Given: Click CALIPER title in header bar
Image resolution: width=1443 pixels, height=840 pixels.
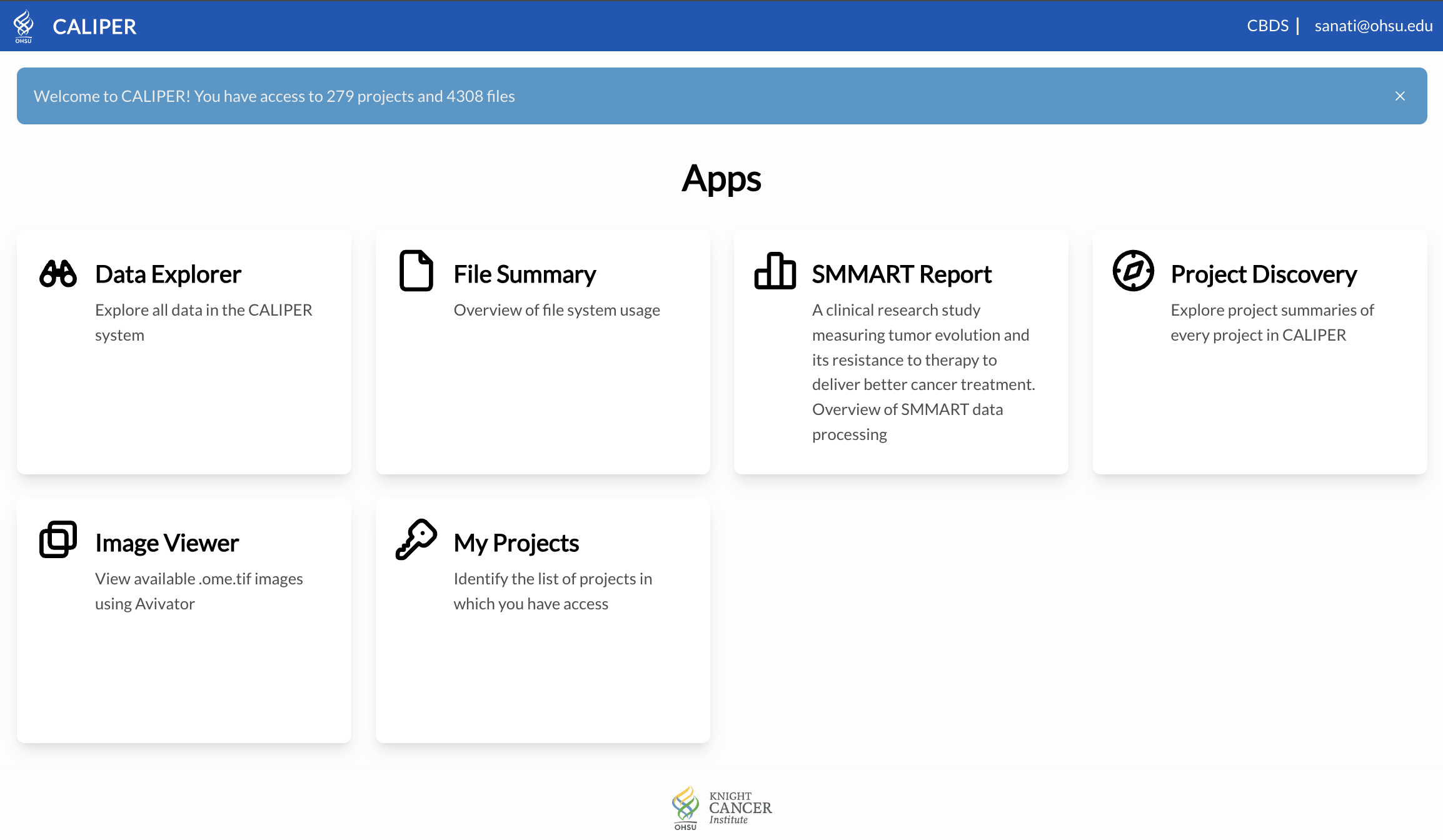Looking at the screenshot, I should (x=94, y=27).
